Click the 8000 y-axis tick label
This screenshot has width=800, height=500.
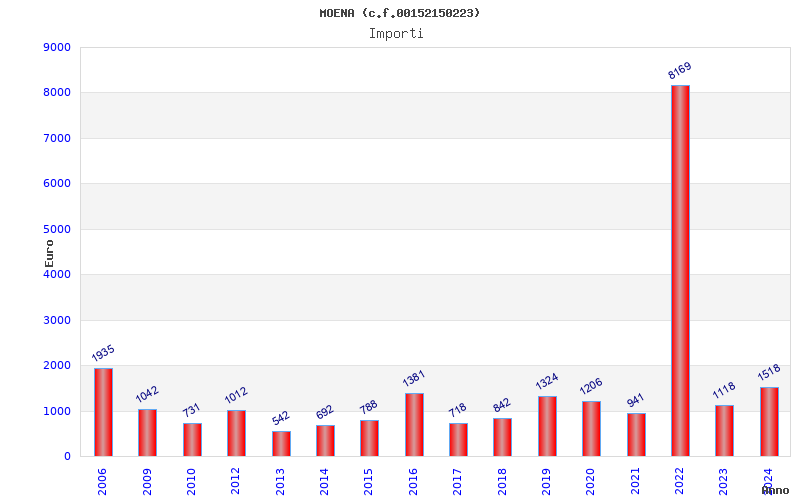[57, 93]
